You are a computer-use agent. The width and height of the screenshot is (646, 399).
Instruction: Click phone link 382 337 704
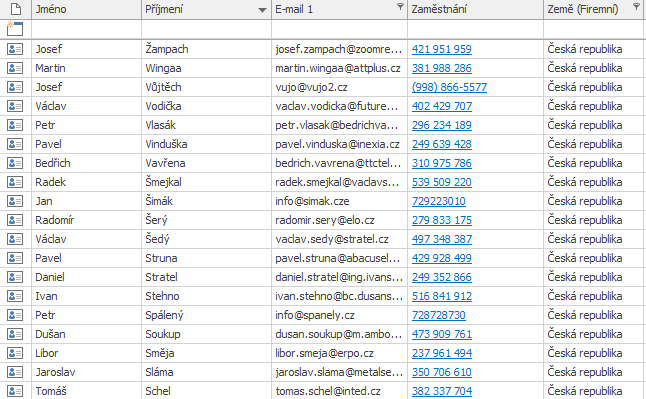click(x=442, y=391)
